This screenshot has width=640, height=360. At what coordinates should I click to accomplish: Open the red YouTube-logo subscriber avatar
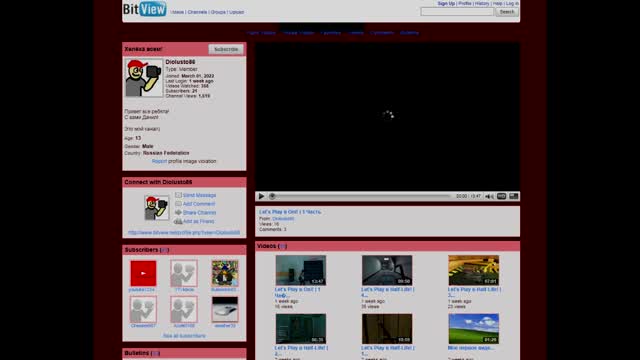click(143, 273)
